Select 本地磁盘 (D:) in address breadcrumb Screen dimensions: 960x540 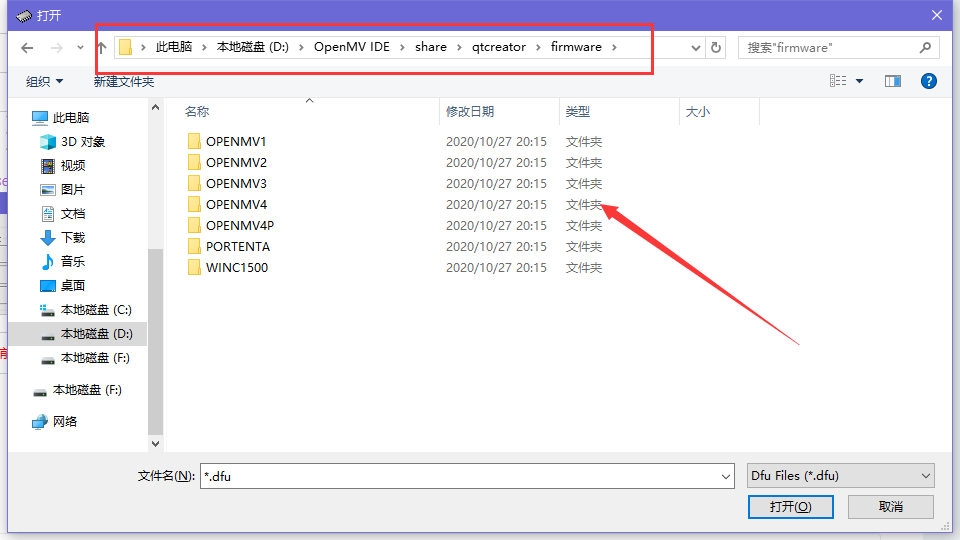tap(252, 47)
